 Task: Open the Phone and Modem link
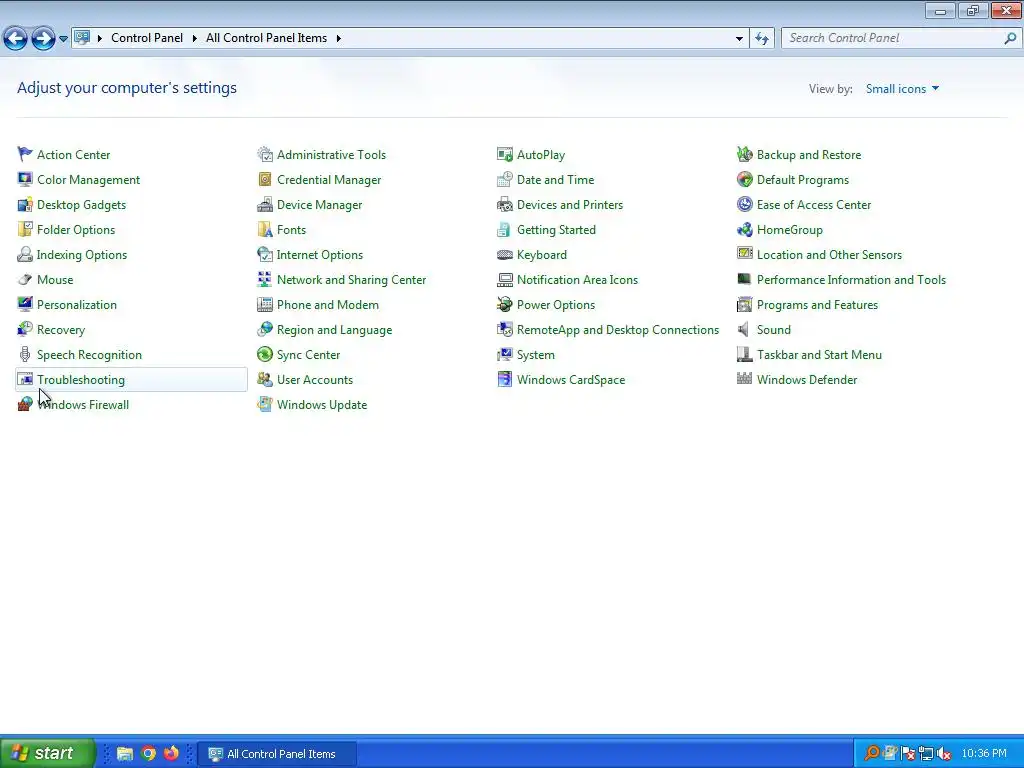click(x=328, y=304)
